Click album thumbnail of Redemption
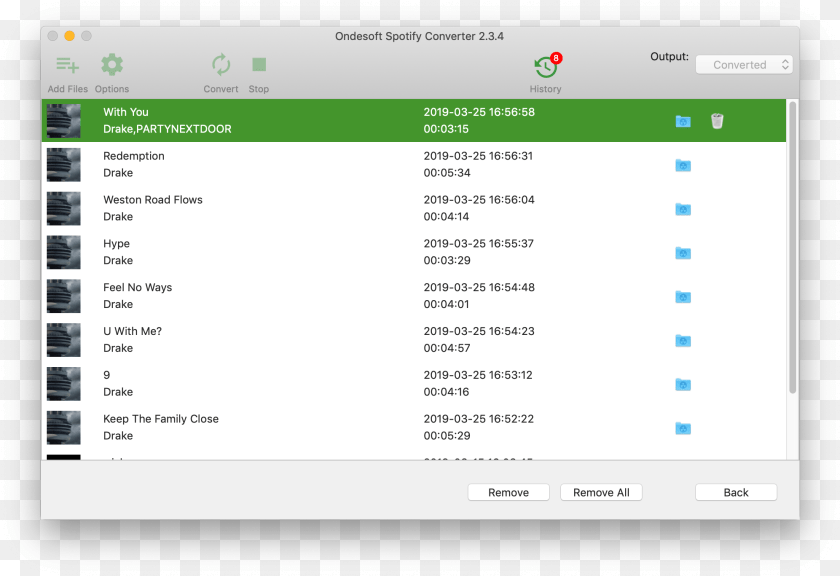Image resolution: width=840 pixels, height=576 pixels. click(64, 165)
